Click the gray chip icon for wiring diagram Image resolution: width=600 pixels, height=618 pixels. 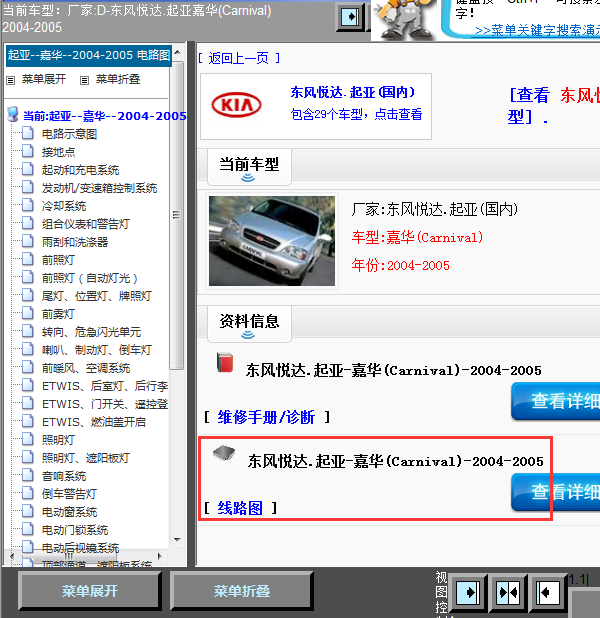(x=224, y=453)
